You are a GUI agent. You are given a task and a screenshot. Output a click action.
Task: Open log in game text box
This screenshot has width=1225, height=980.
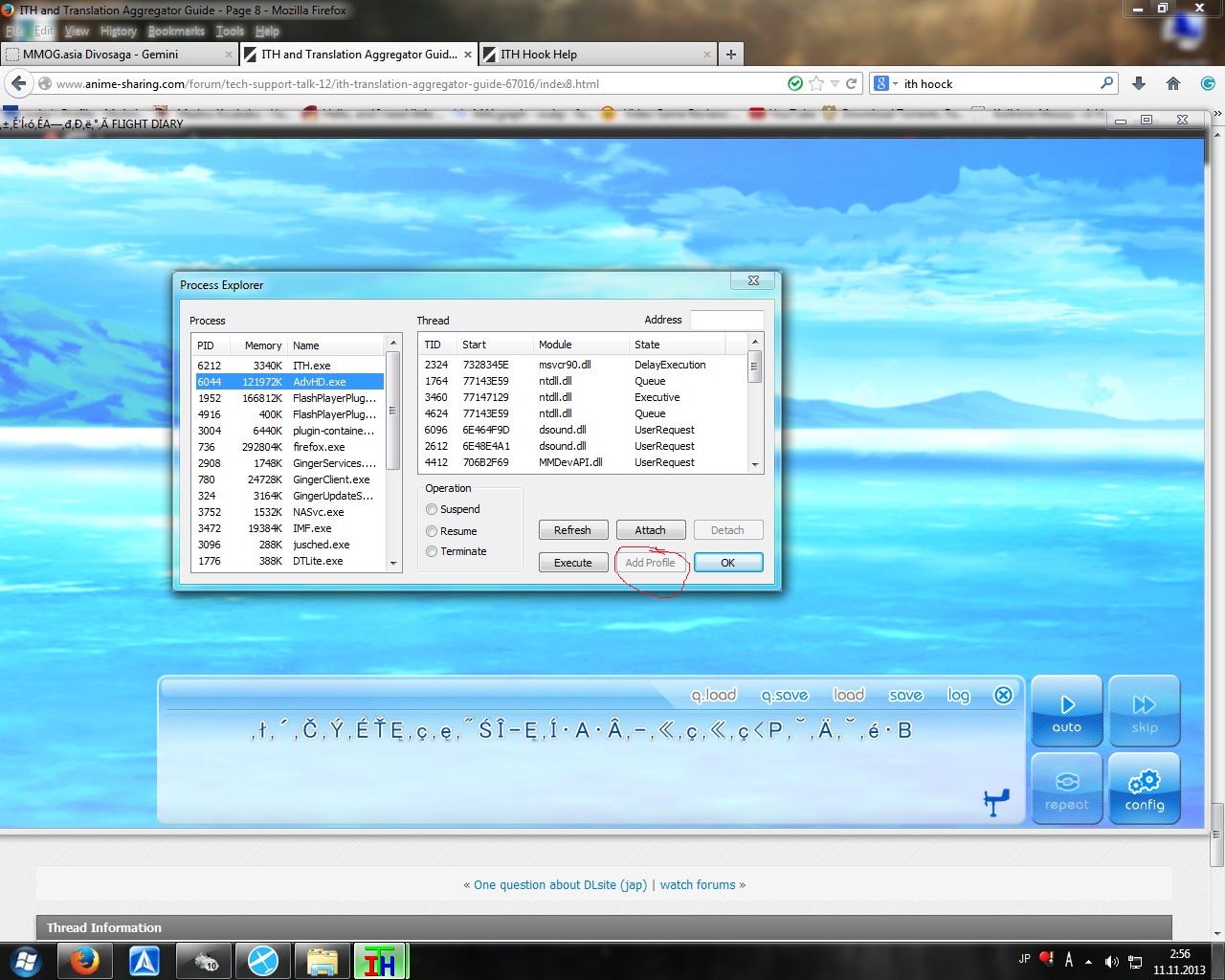958,695
